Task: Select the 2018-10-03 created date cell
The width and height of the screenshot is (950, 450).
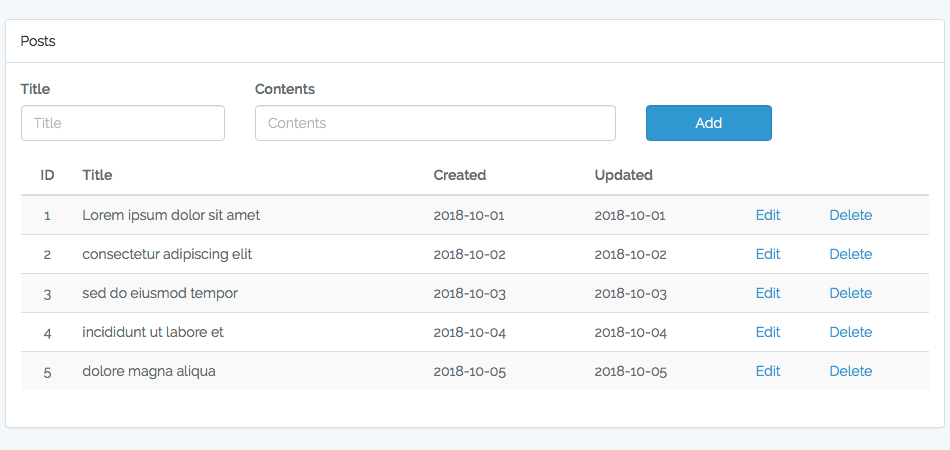Action: coord(470,293)
